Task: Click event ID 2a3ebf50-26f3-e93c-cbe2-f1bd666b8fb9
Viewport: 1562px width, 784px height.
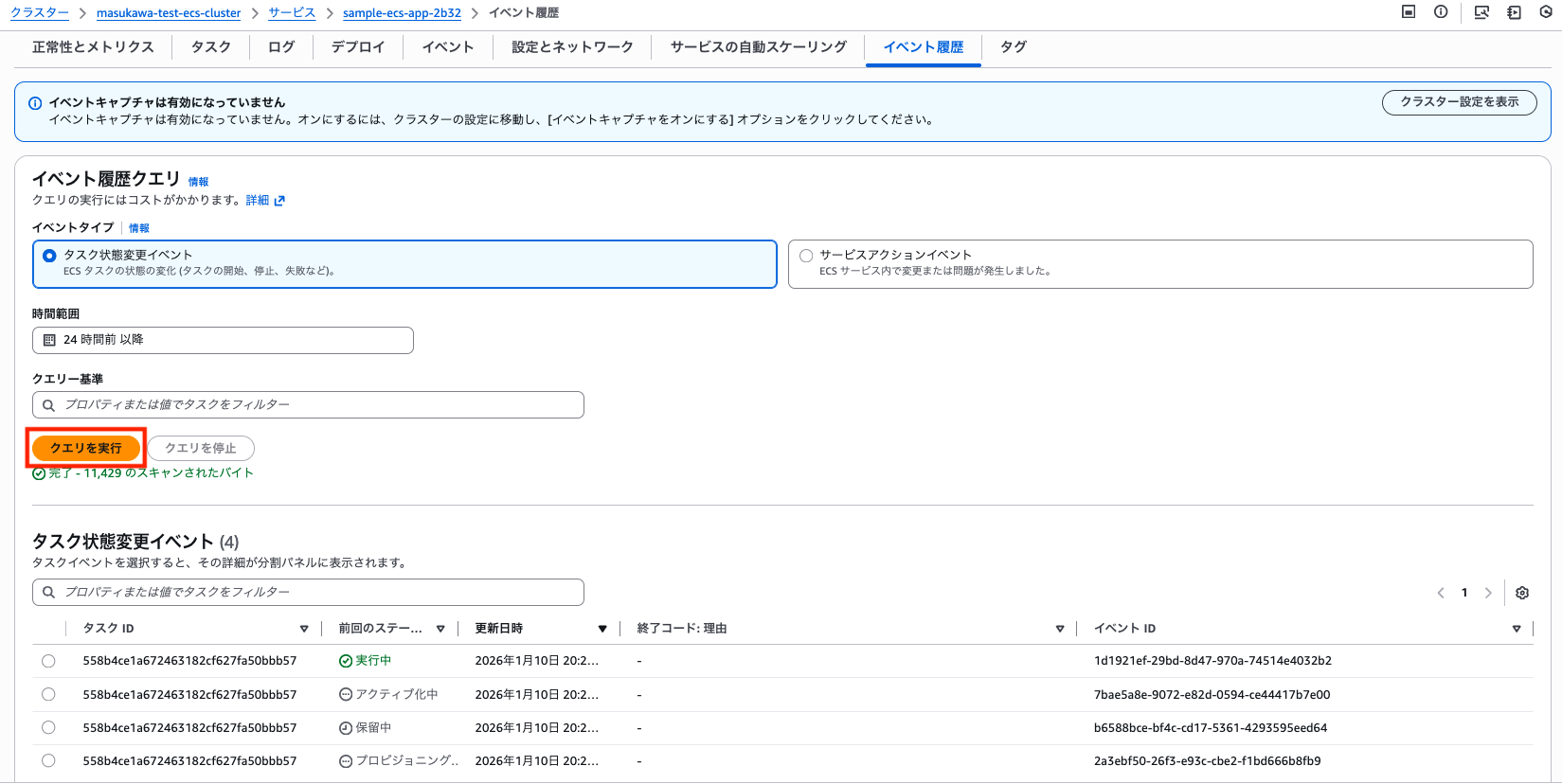Action: (x=1207, y=761)
